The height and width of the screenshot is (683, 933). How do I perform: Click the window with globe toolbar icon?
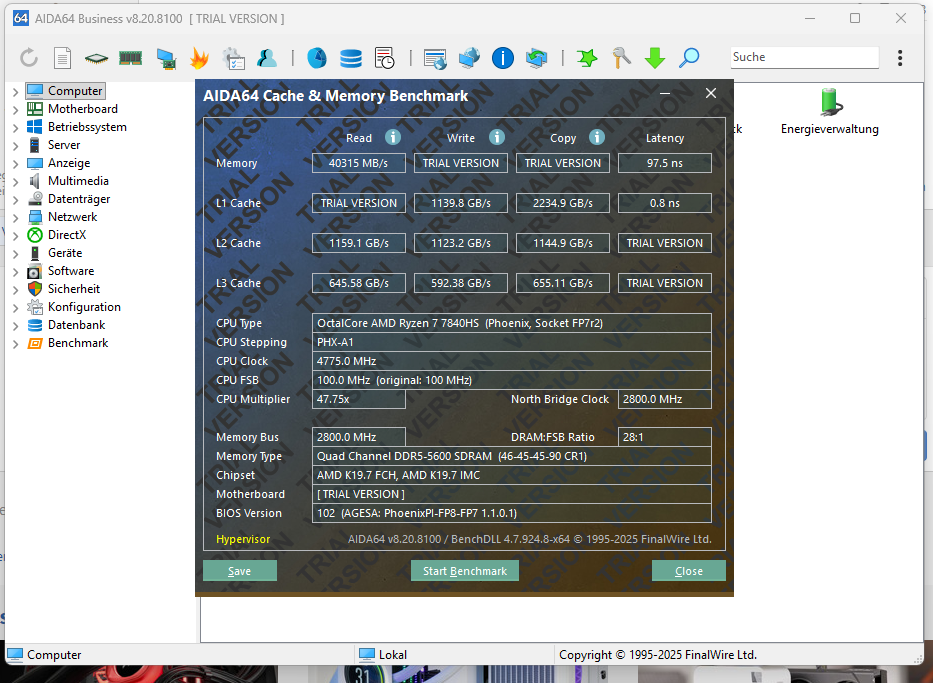(435, 59)
